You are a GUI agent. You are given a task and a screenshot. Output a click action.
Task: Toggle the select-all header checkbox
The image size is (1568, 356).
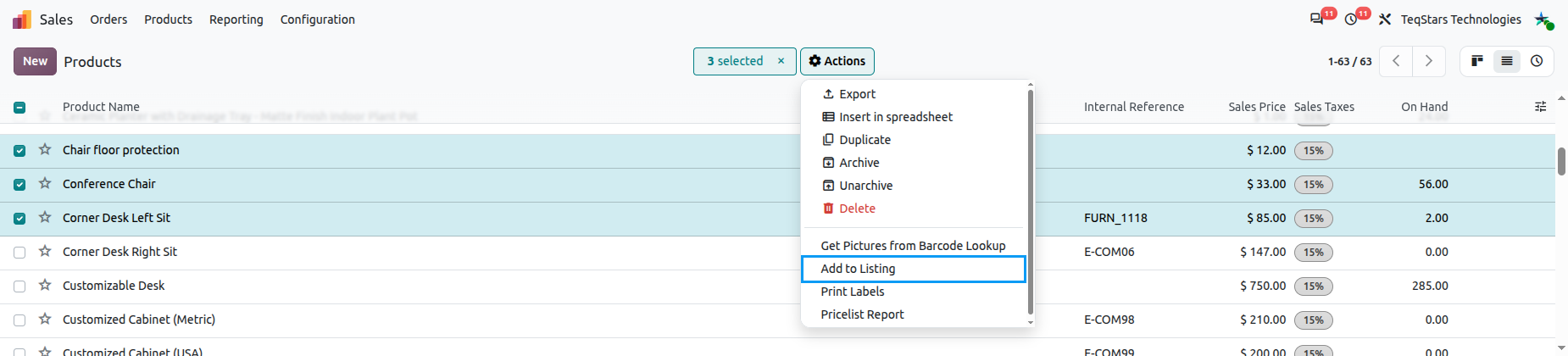[x=19, y=108]
